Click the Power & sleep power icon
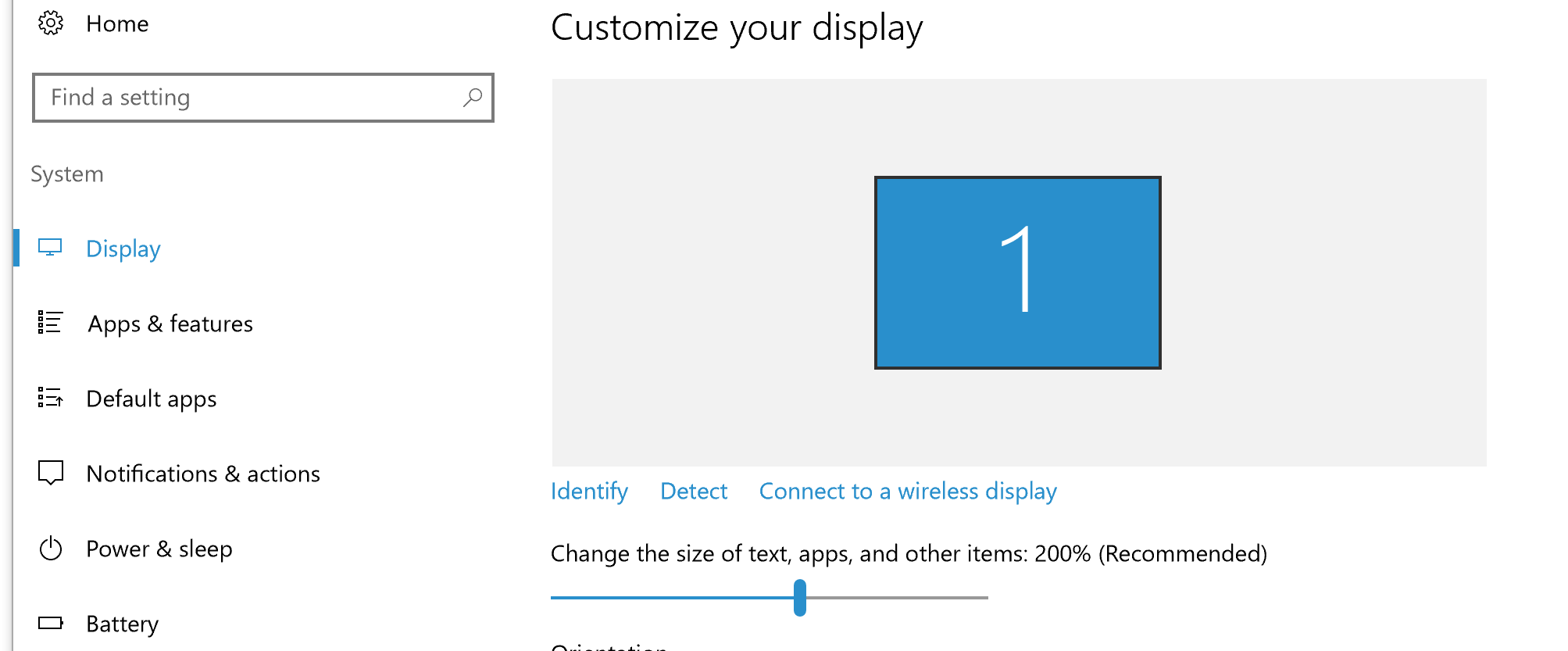This screenshot has width=1568, height=651. point(50,548)
